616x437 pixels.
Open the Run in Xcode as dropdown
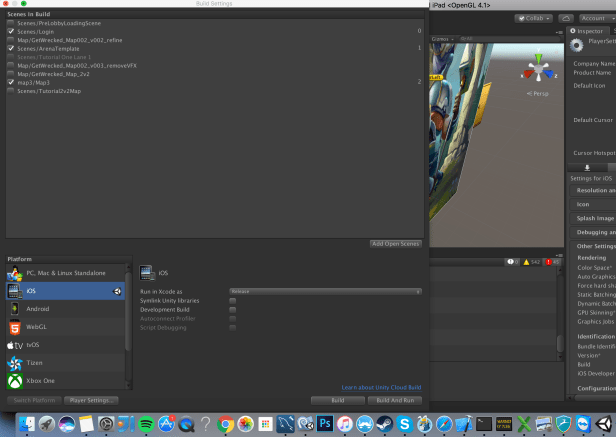point(325,291)
